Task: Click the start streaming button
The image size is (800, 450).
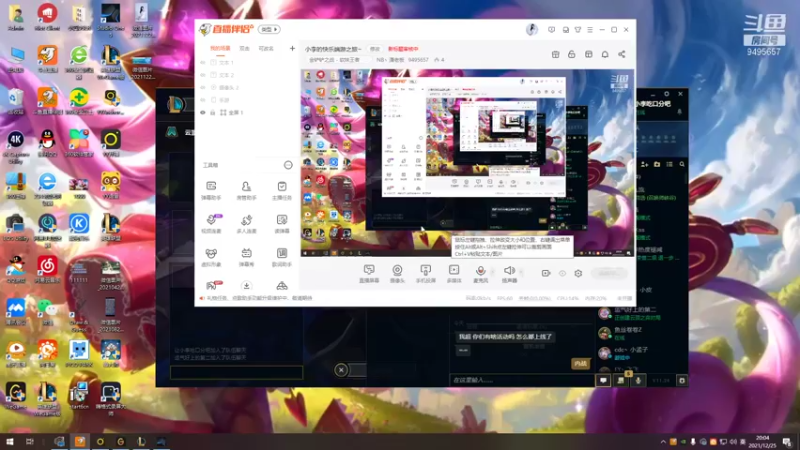Action: pos(609,273)
